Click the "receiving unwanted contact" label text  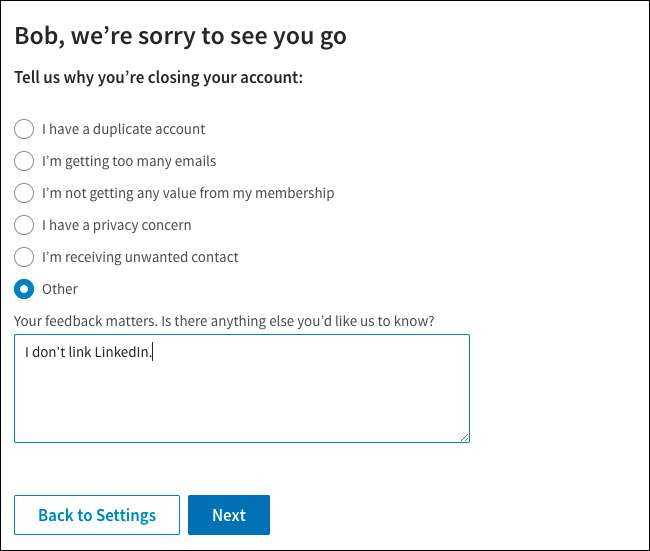click(x=140, y=257)
